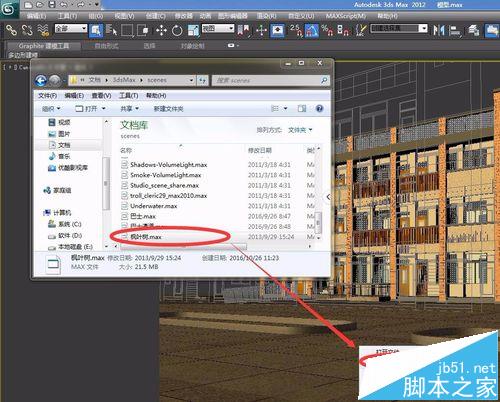Viewport: 500px width, 402px height.
Task: Activate the Select and Scale tool
Action: pyautogui.click(x=193, y=31)
